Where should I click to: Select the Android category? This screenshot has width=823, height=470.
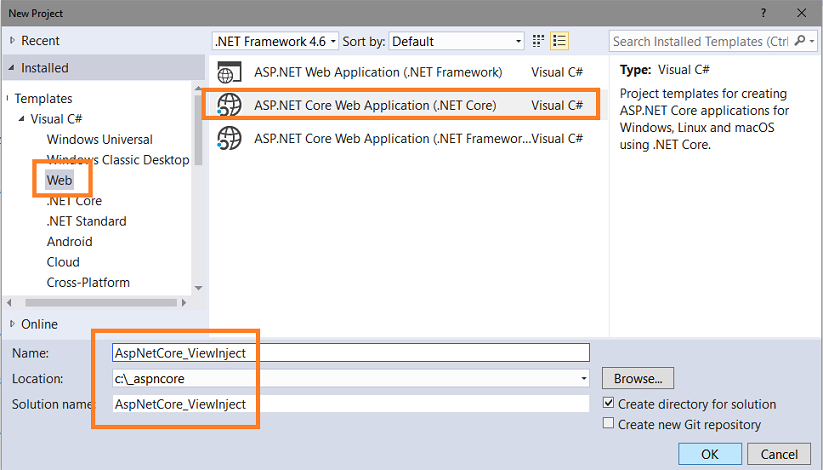coord(70,242)
